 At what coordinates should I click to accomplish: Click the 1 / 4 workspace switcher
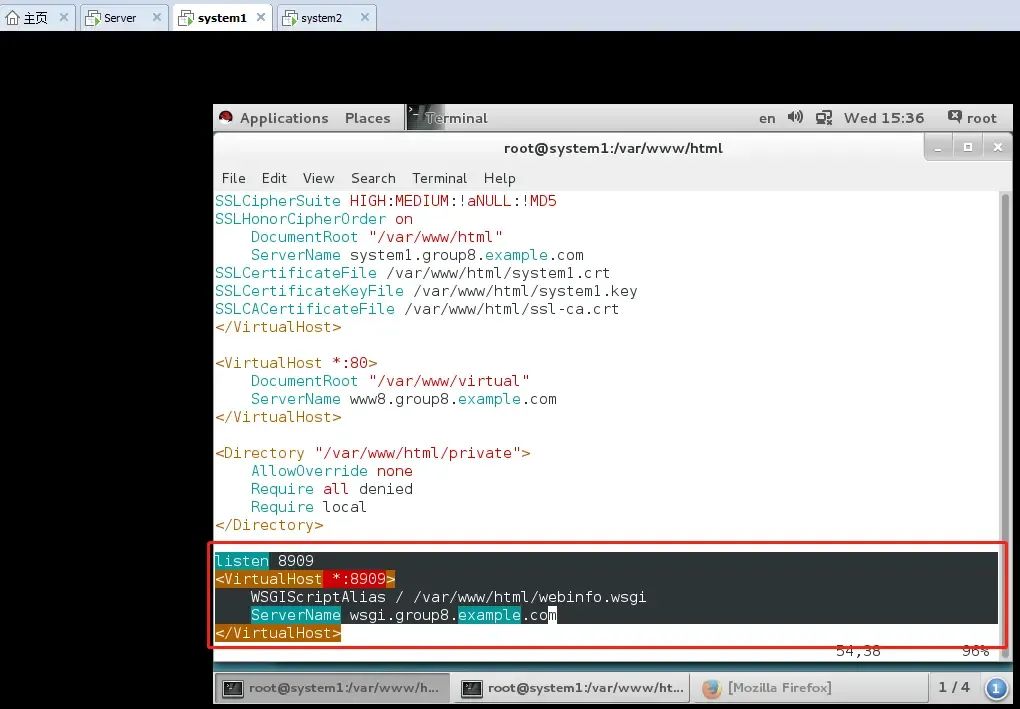click(x=954, y=688)
